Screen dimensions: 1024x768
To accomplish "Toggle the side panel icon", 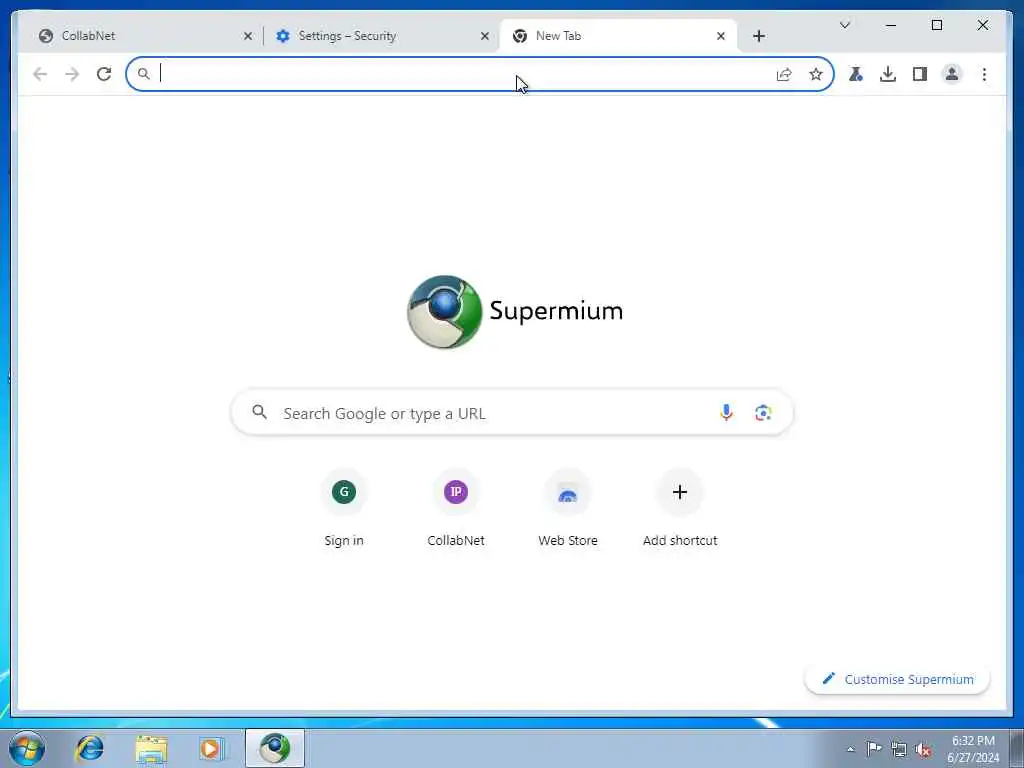I will point(920,74).
